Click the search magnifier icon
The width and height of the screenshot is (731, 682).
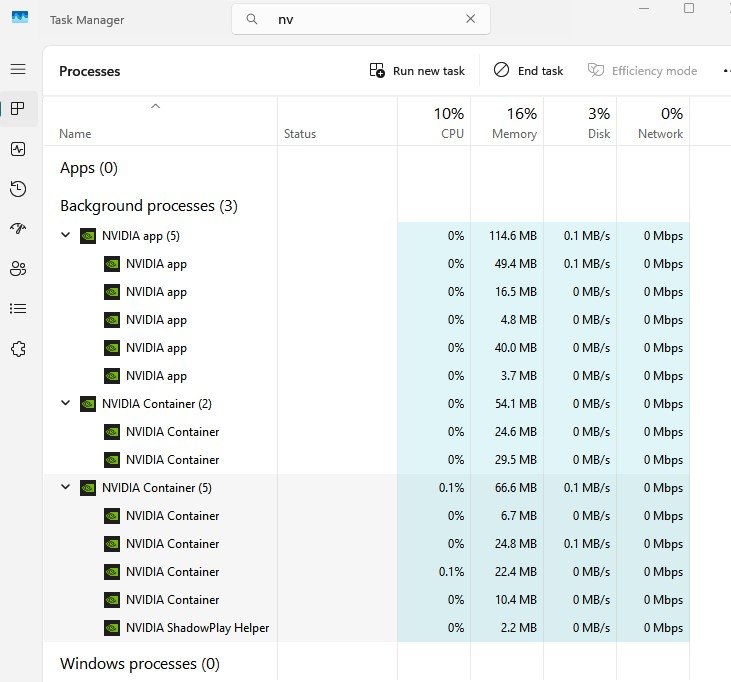coord(252,19)
